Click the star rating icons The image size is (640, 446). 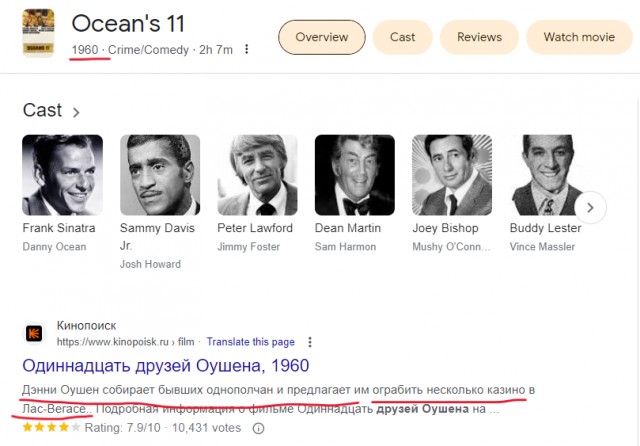pos(51,427)
